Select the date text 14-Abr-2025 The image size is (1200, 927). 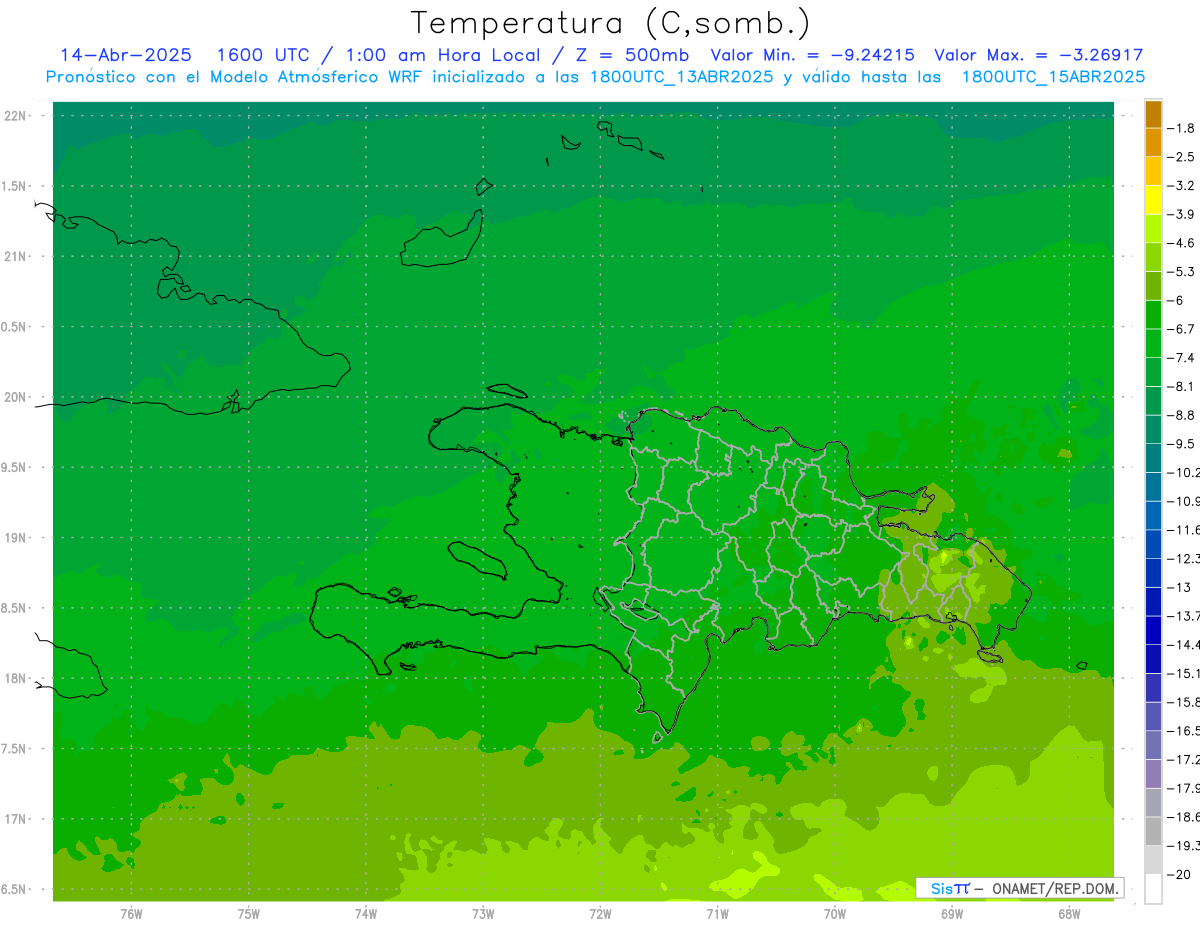coord(126,55)
